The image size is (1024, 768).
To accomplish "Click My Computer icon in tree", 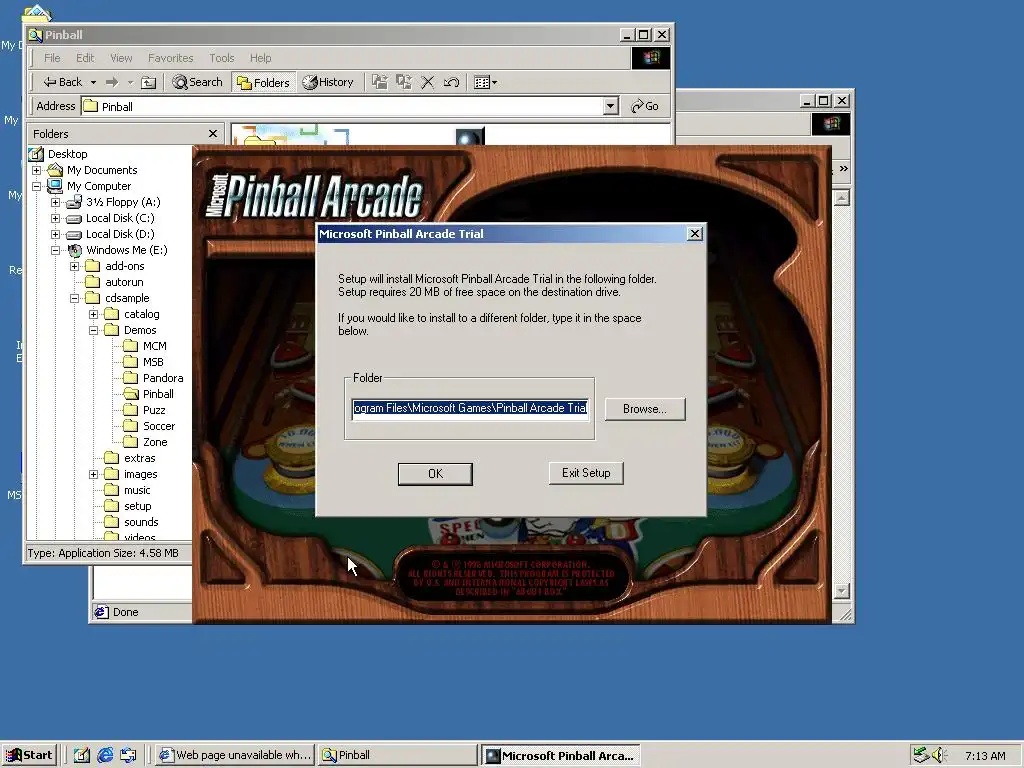I will 55,186.
